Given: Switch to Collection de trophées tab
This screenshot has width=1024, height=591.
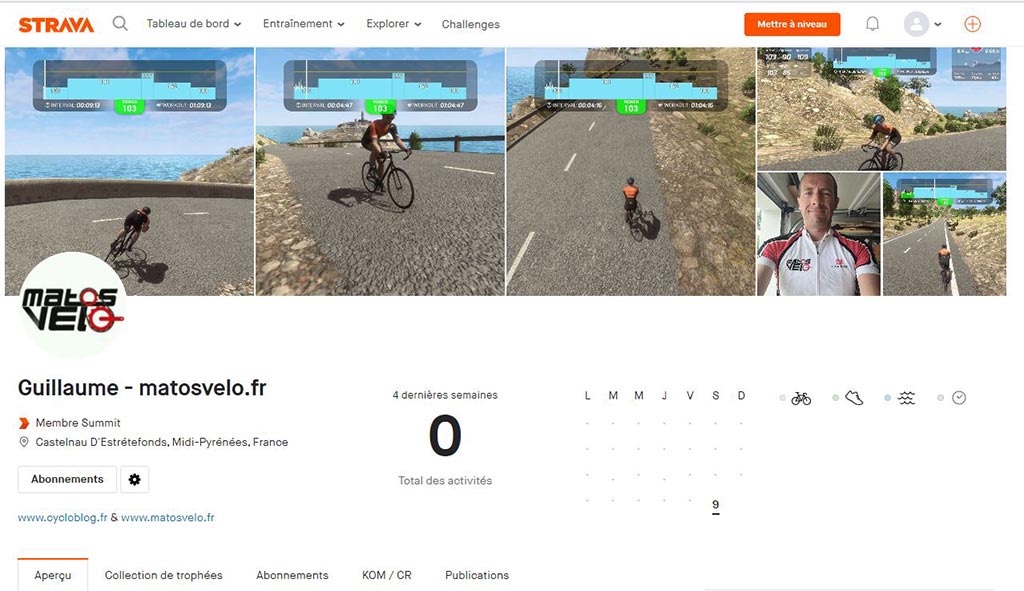Looking at the screenshot, I should [164, 575].
